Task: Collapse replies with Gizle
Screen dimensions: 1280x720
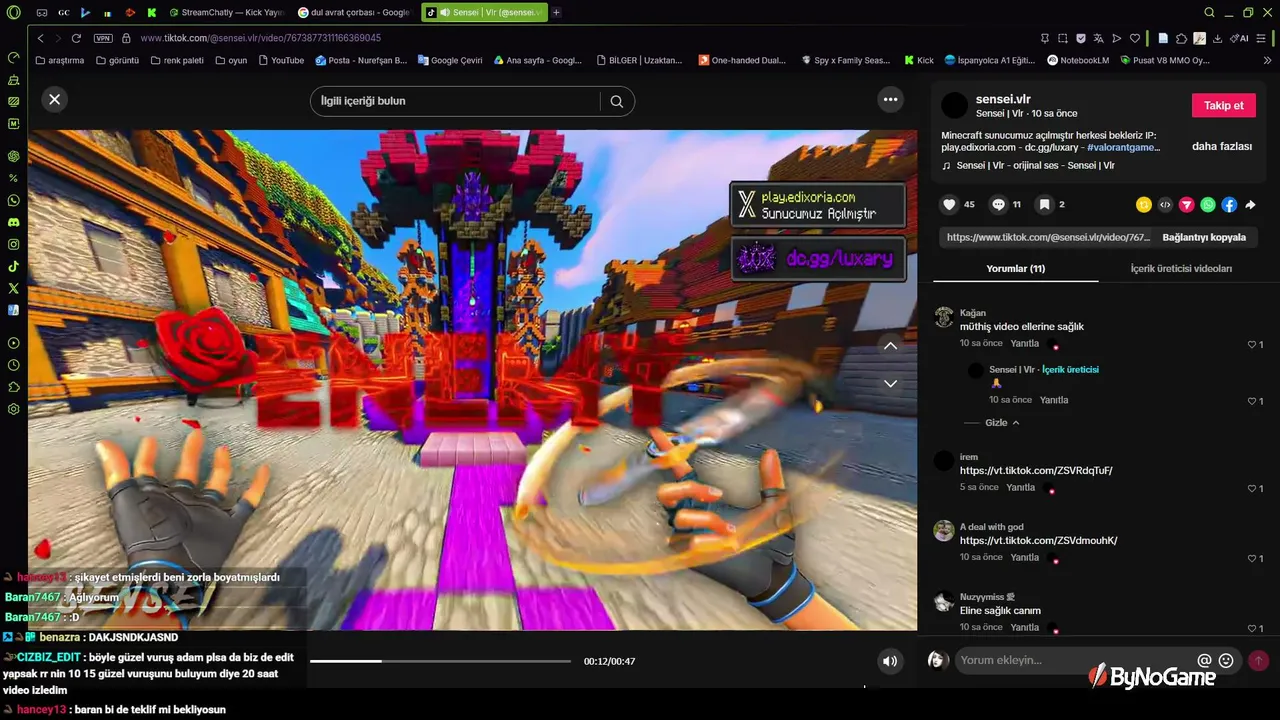Action: pyautogui.click(x=1002, y=423)
